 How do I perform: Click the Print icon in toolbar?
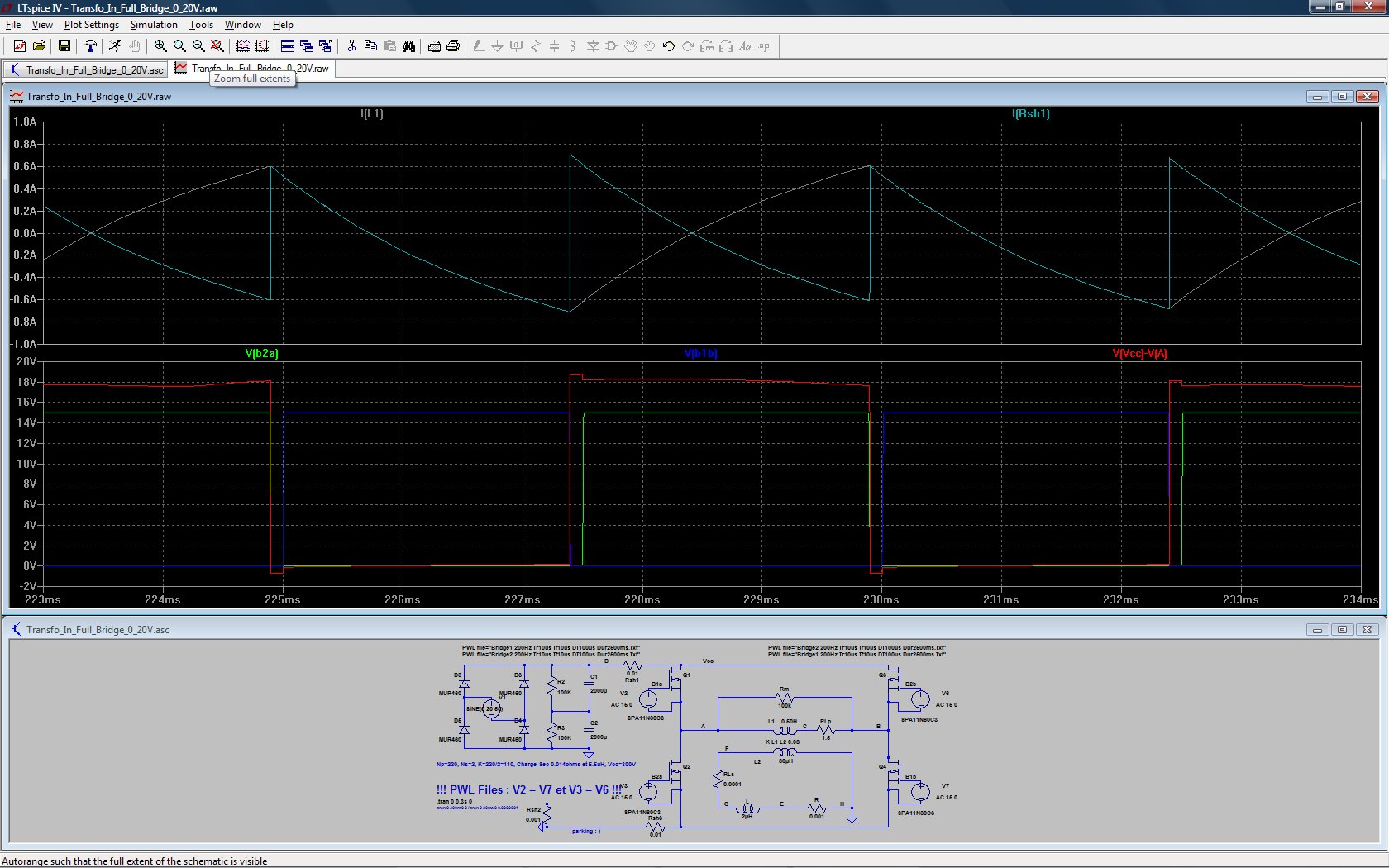coord(453,46)
